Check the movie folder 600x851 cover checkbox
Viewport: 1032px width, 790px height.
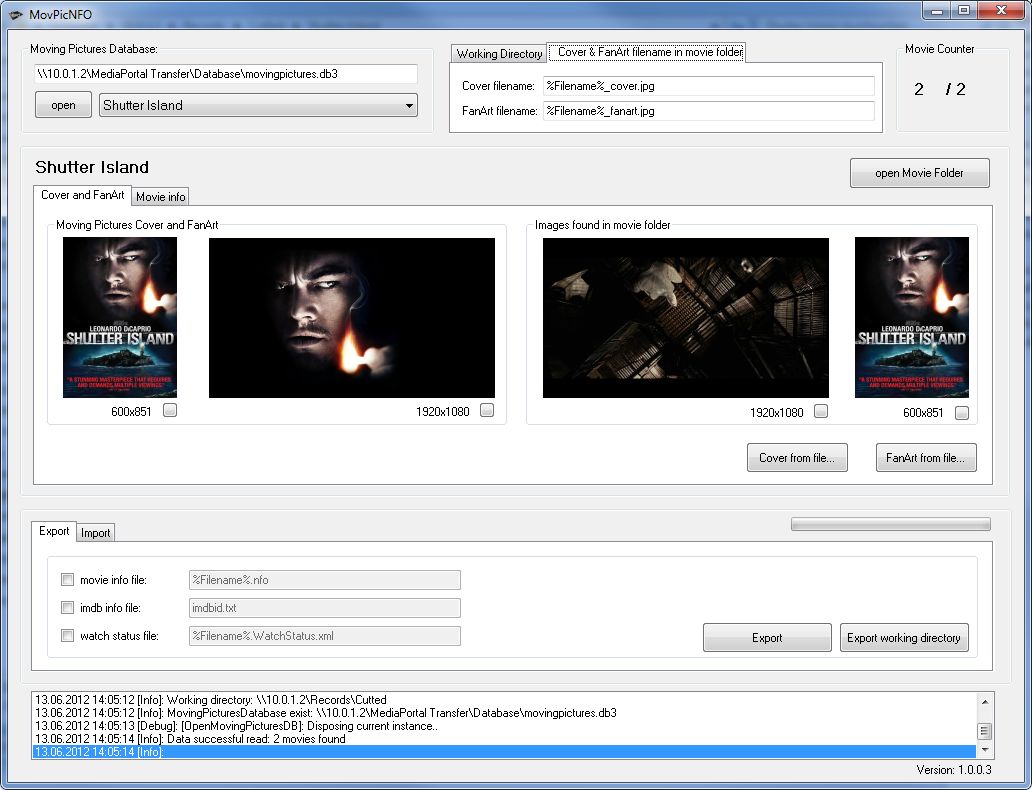click(x=962, y=413)
